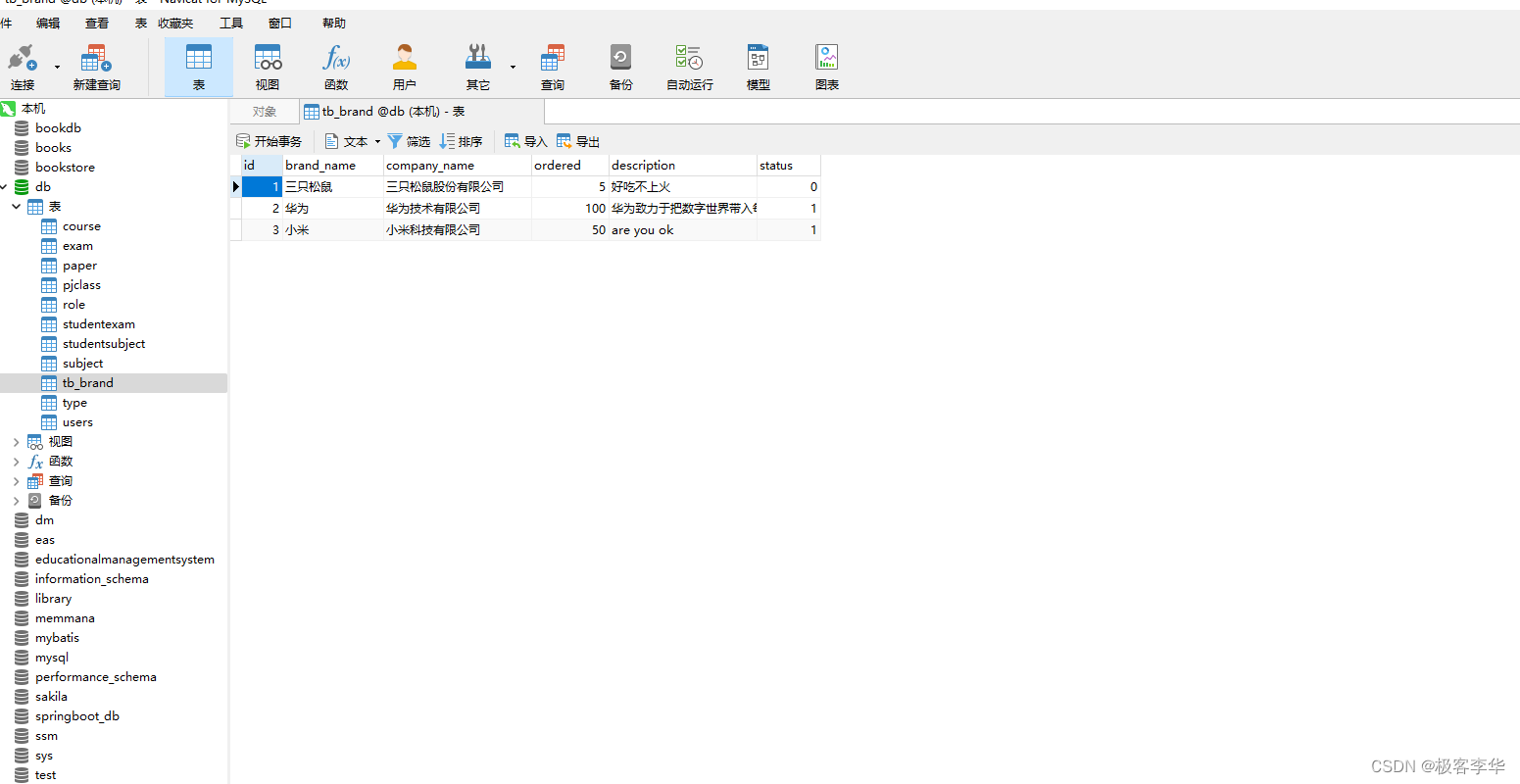Select the ordered cell with value 100

570,209
